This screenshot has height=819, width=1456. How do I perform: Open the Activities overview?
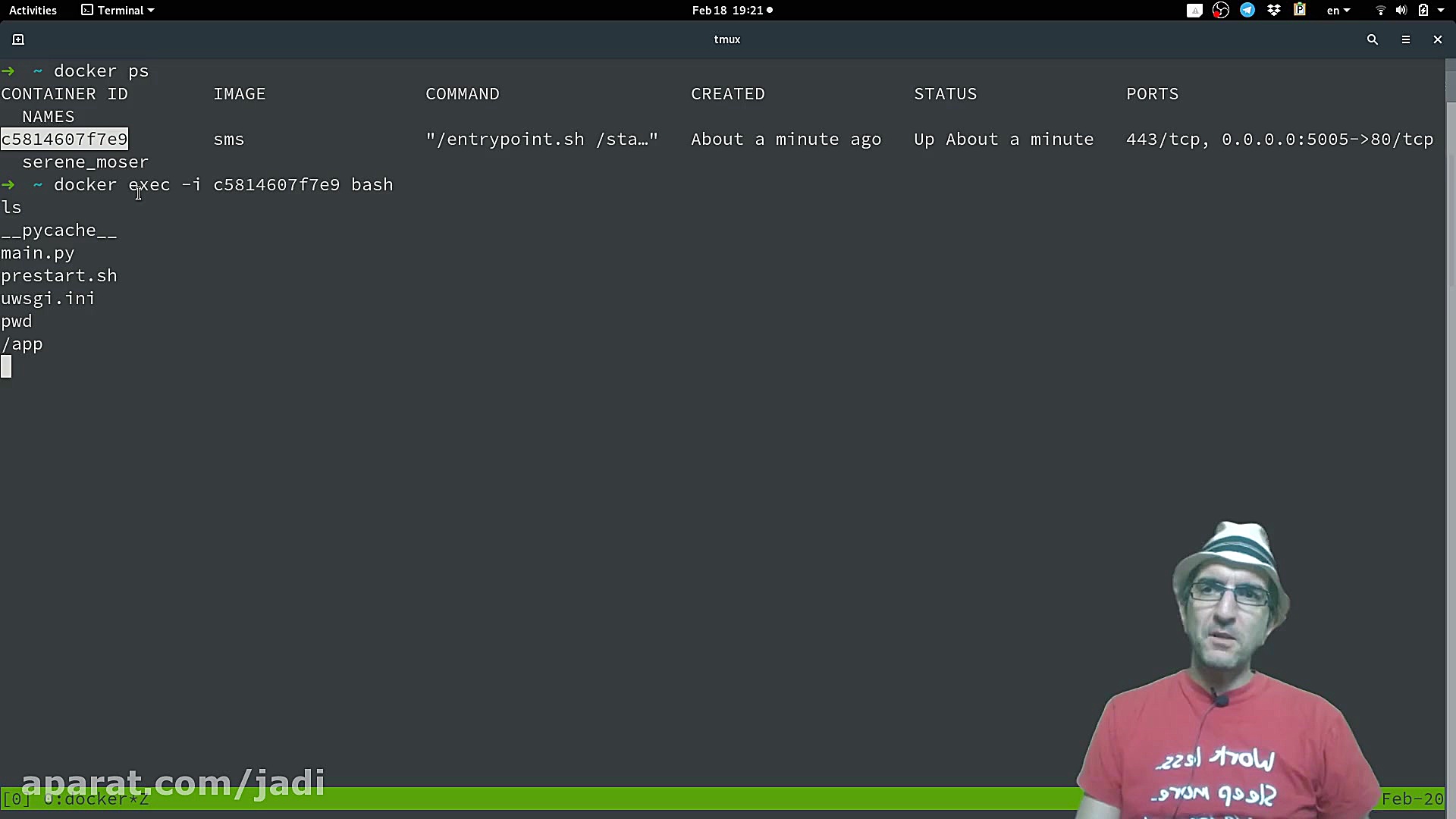pos(33,11)
